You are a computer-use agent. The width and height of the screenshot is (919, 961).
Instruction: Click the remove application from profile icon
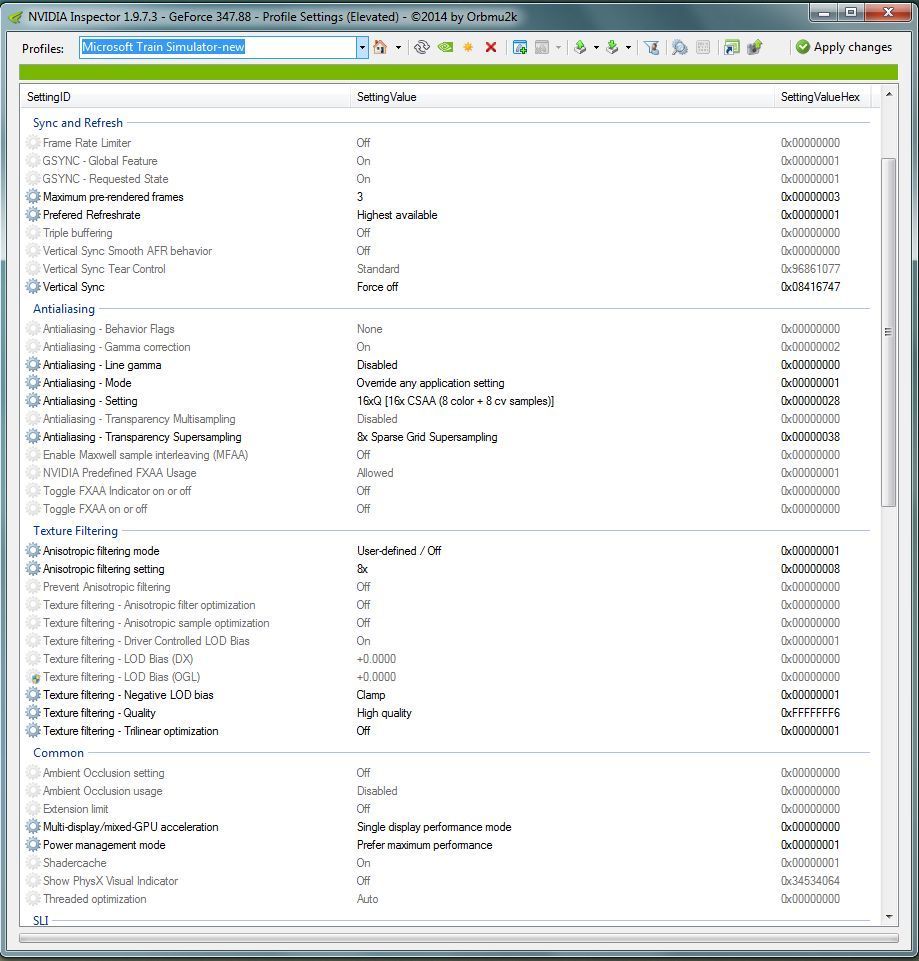click(x=542, y=47)
